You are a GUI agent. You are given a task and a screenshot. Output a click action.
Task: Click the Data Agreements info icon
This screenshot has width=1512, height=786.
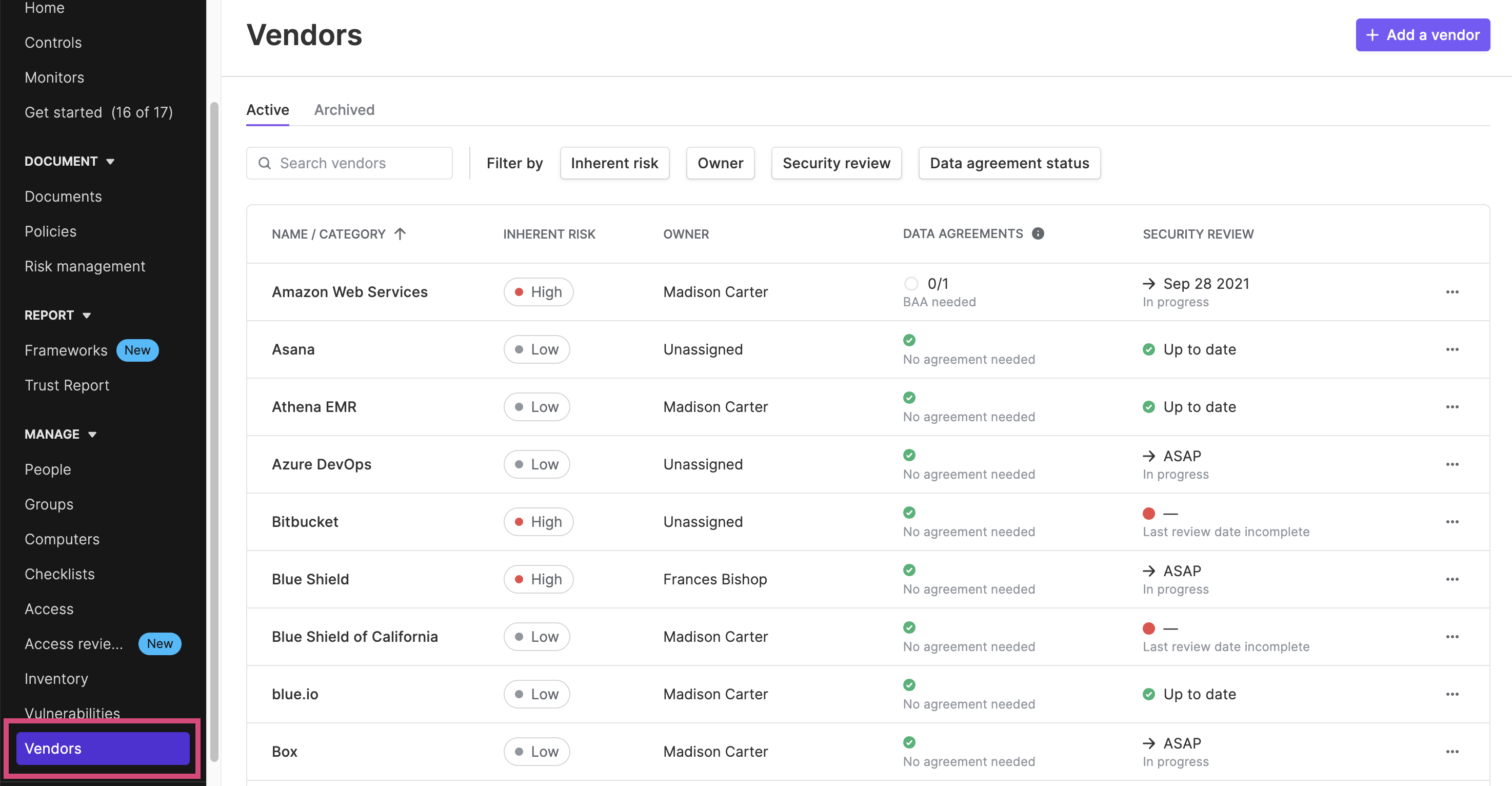pyautogui.click(x=1038, y=233)
